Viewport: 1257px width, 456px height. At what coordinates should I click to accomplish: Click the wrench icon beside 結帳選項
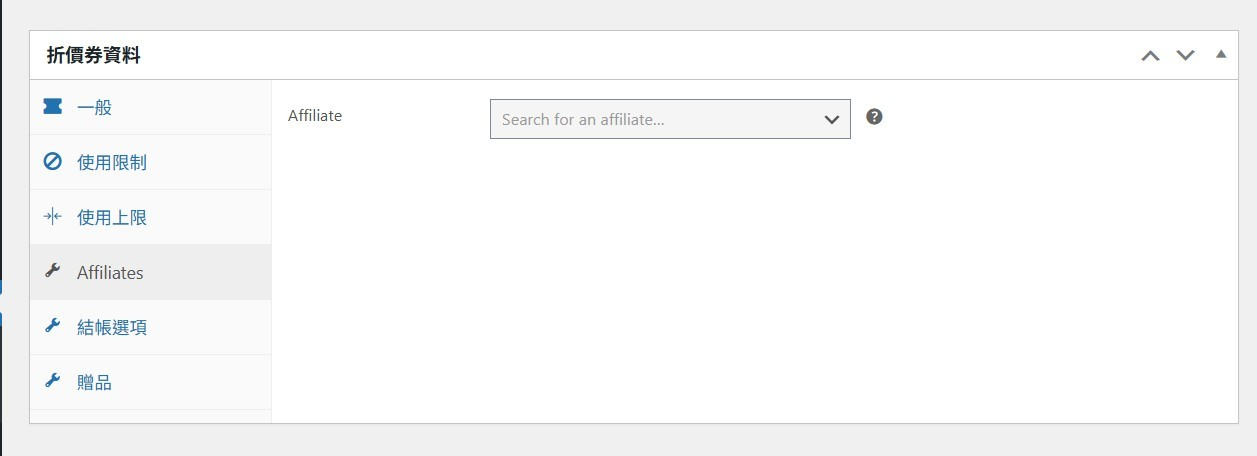tap(53, 327)
